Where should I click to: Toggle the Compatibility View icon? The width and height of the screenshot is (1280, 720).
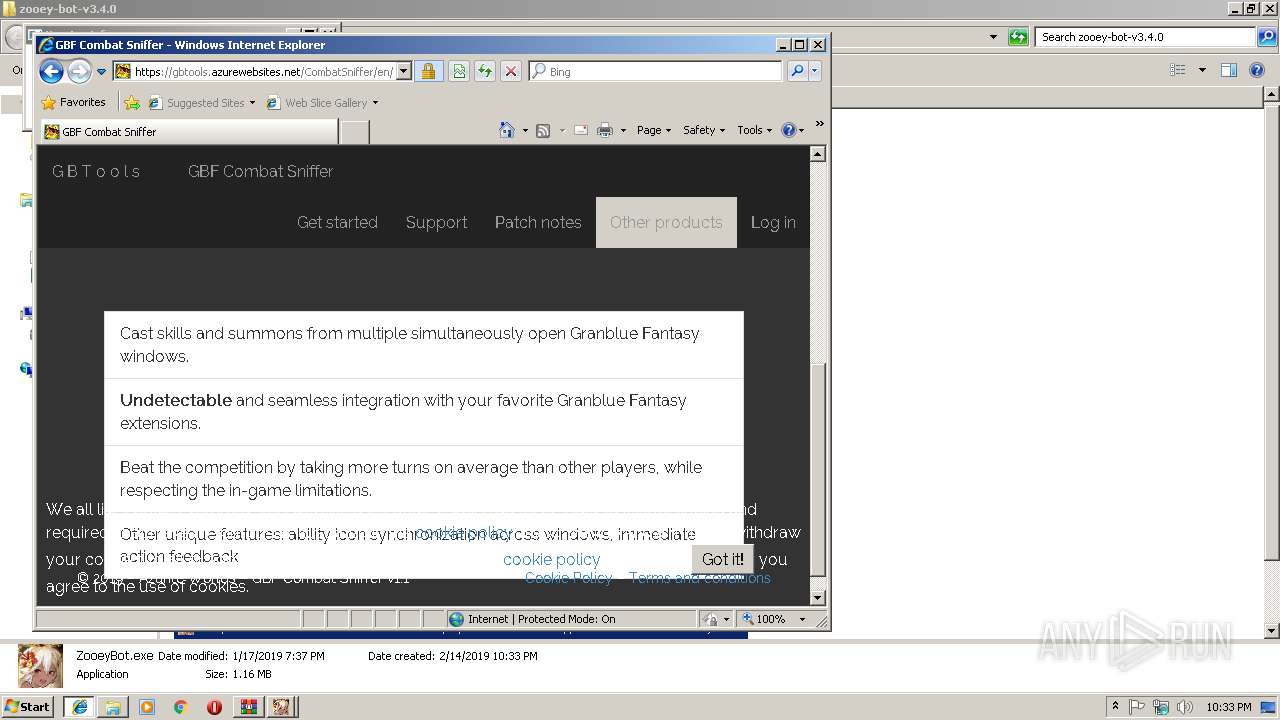pos(458,71)
